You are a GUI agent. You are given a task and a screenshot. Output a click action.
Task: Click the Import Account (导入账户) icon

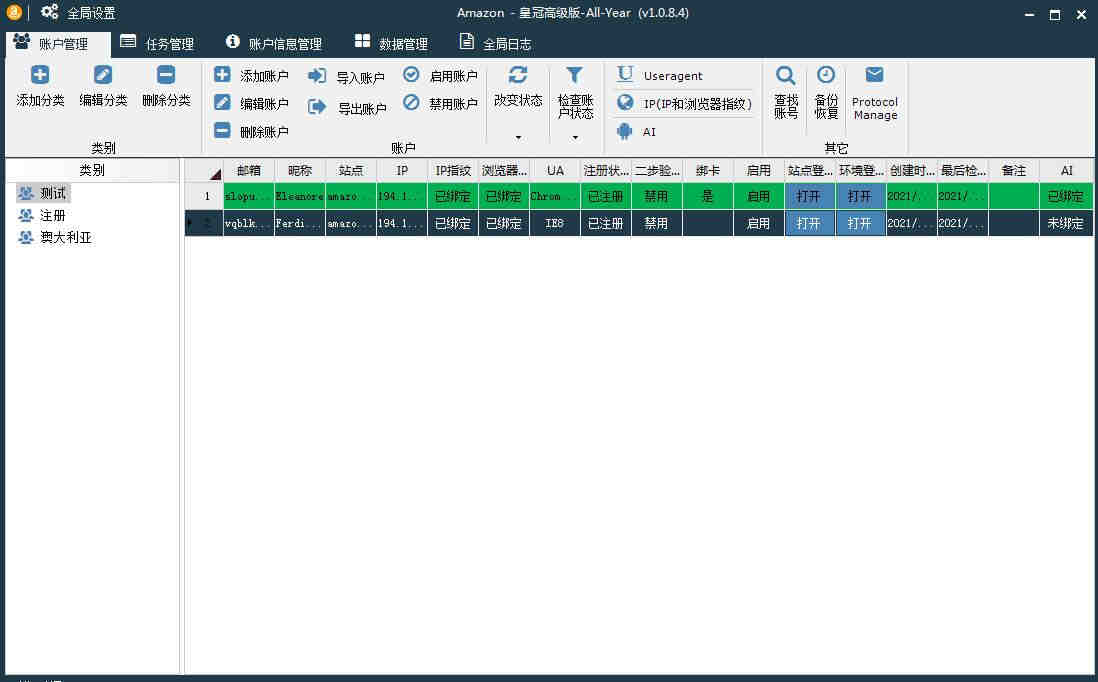(317, 76)
